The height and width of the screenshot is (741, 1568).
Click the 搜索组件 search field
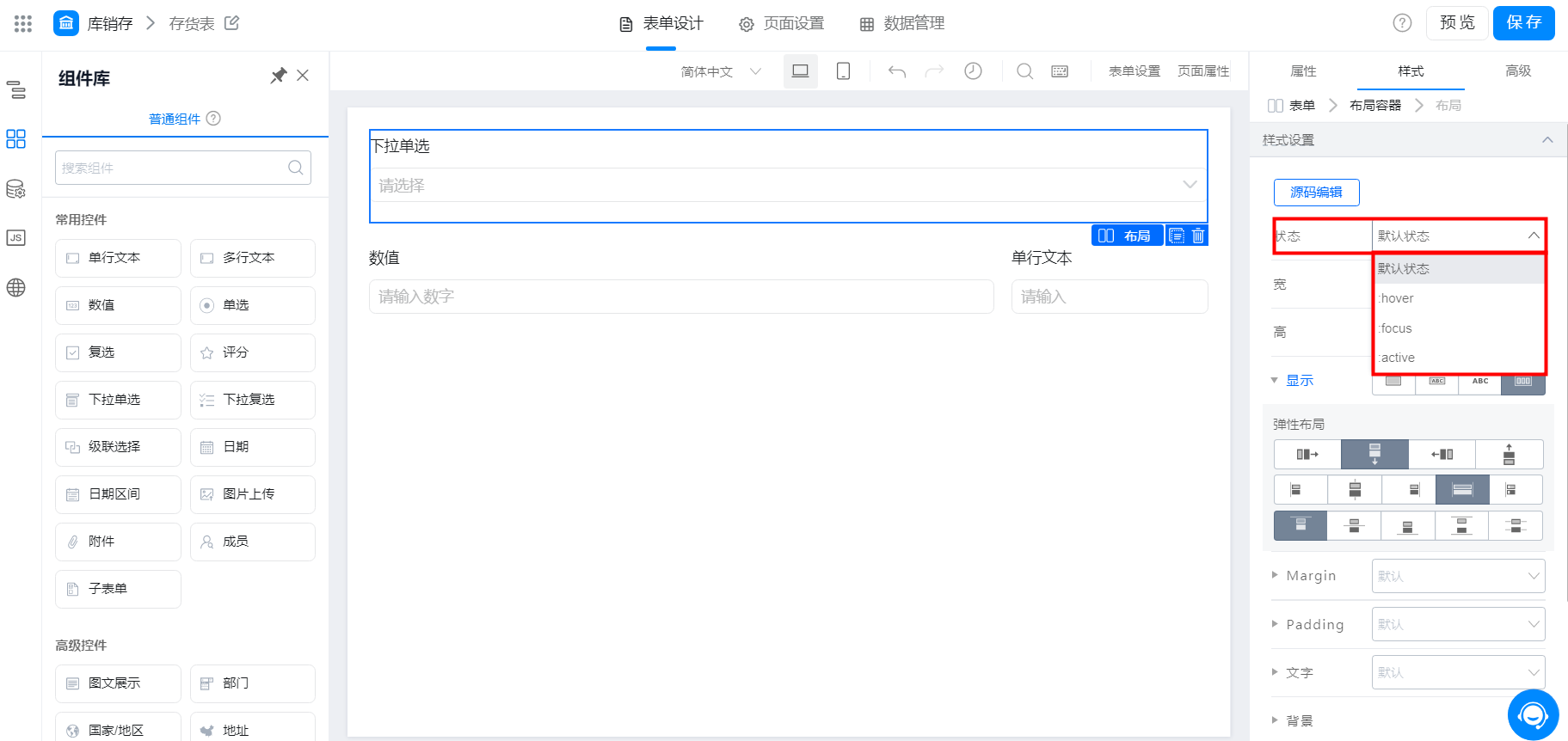[x=183, y=168]
